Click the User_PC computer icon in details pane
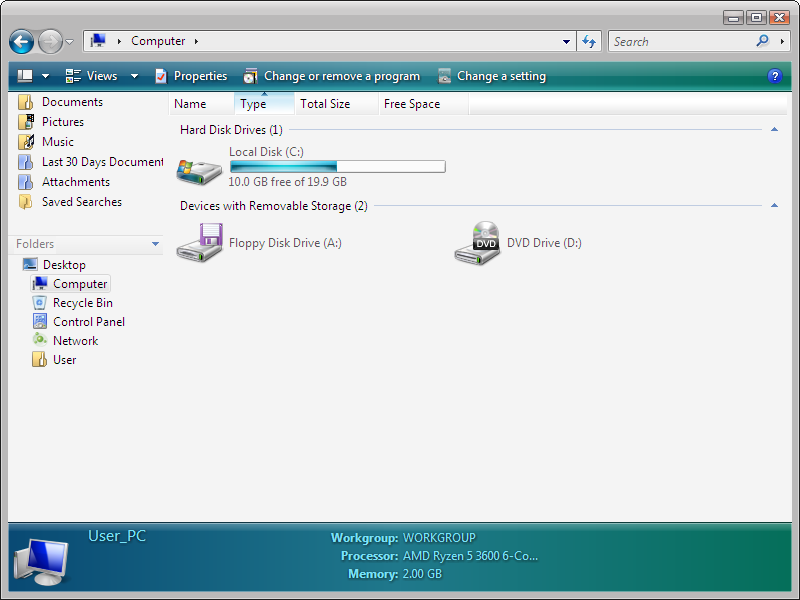The image size is (800, 600). coord(41,561)
